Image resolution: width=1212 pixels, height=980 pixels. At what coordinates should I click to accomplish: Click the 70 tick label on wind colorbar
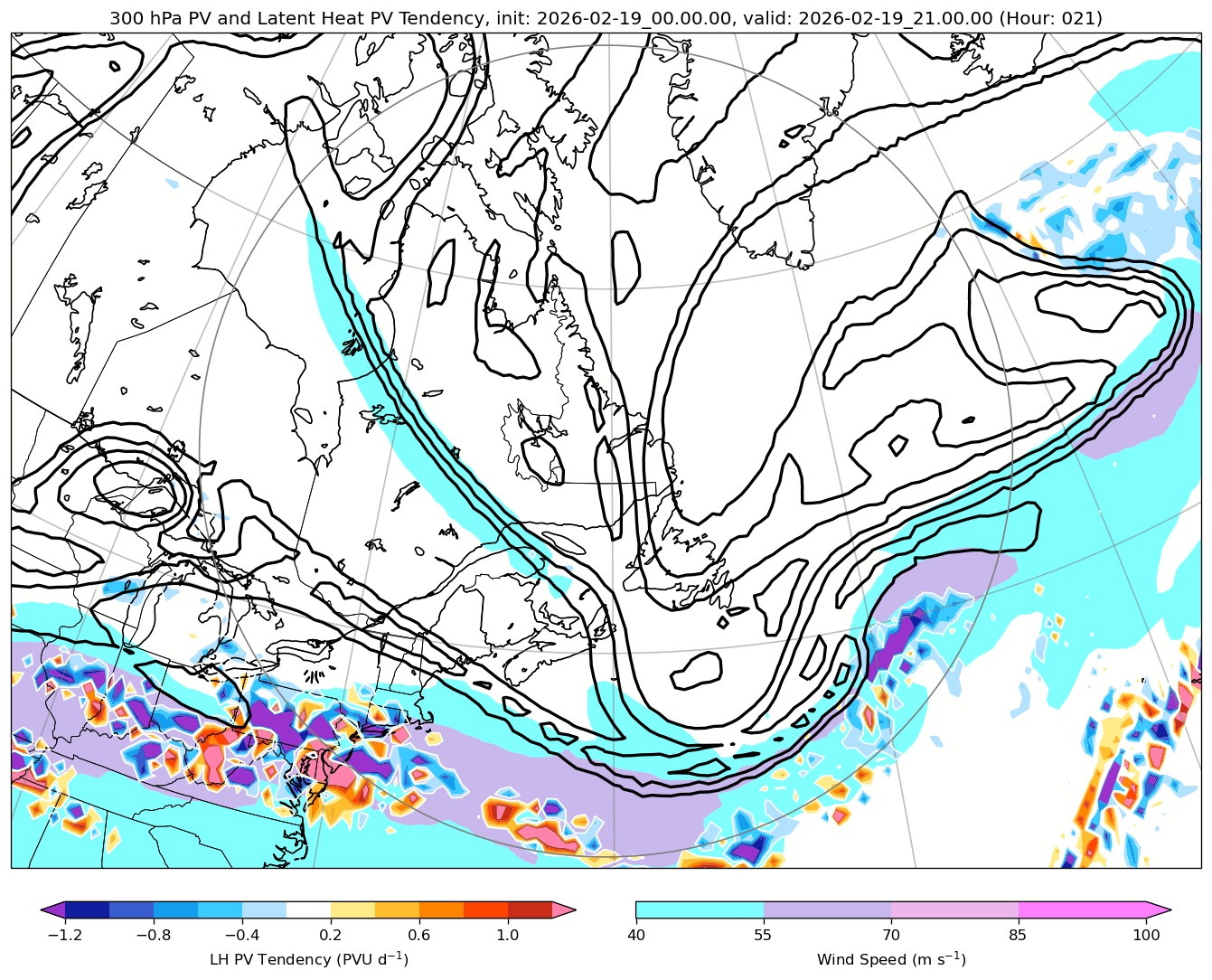(891, 936)
